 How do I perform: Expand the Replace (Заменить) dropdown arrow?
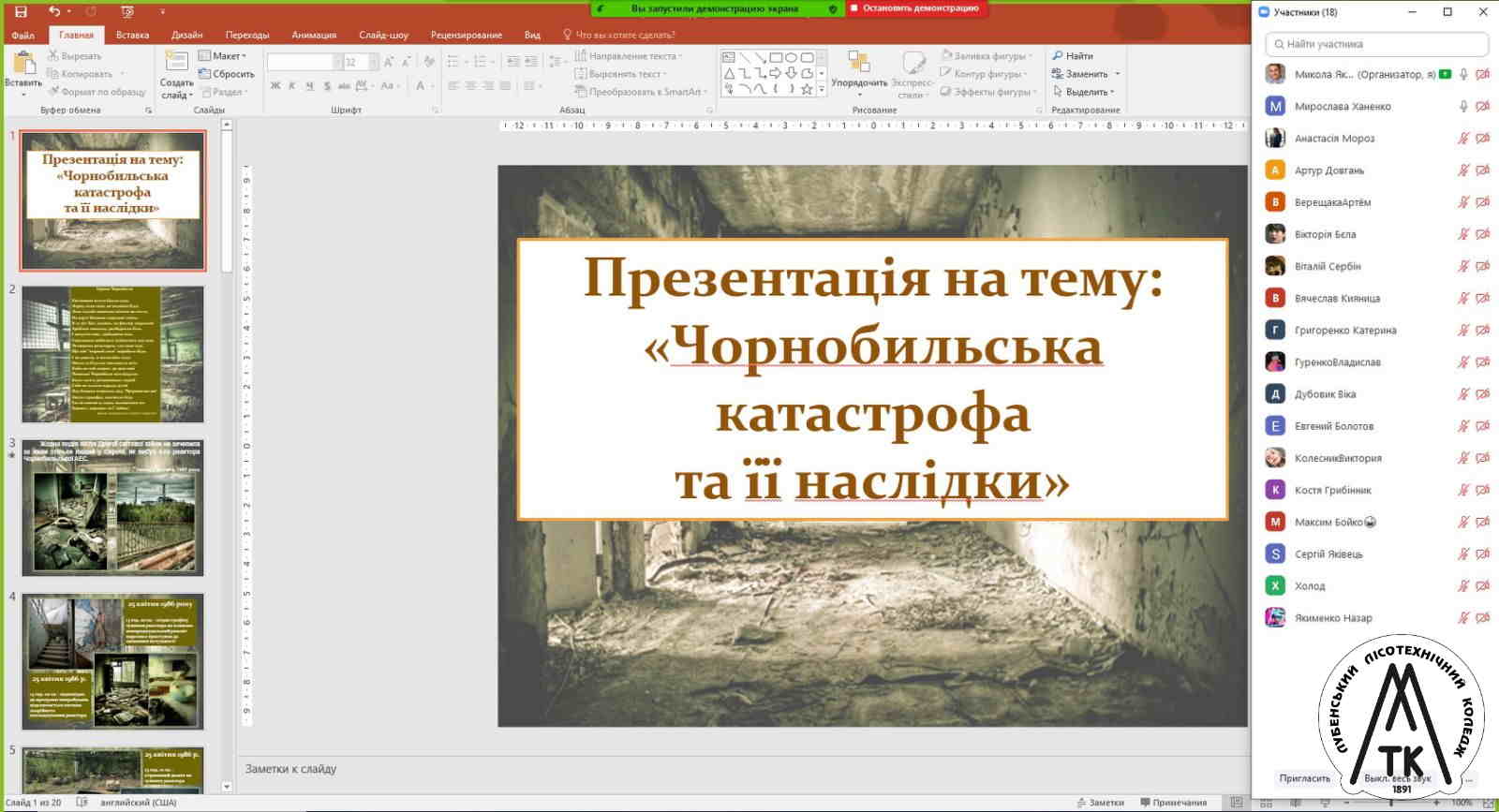pyautogui.click(x=1118, y=74)
